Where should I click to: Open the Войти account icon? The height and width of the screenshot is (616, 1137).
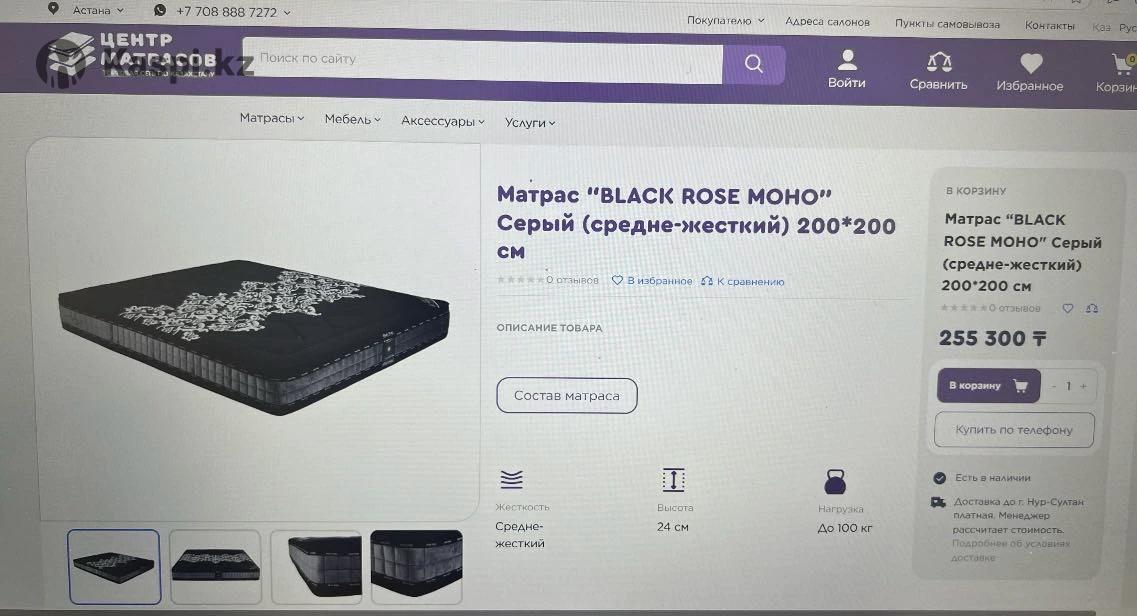(x=847, y=61)
